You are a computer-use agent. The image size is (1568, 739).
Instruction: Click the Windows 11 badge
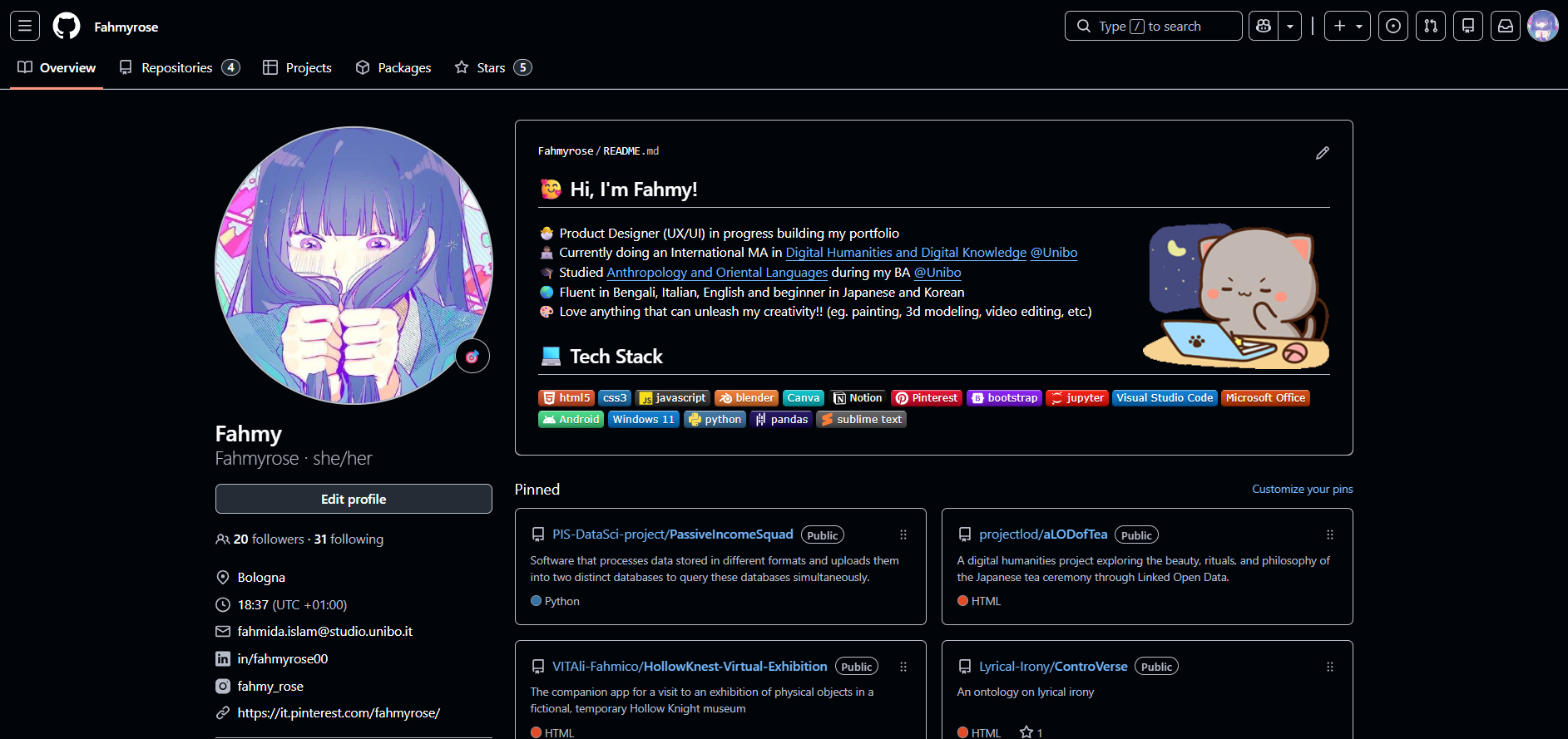644,419
